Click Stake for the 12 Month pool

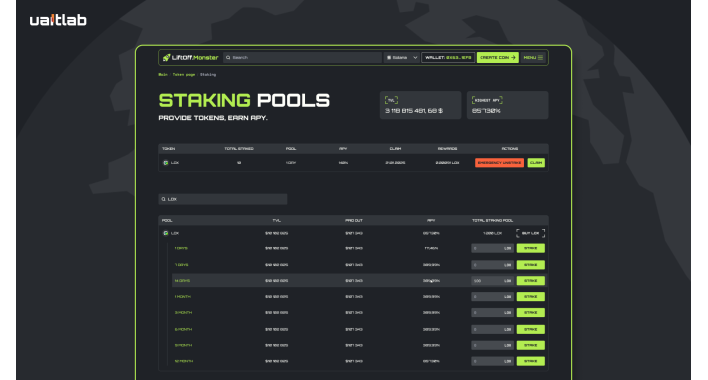pos(531,361)
